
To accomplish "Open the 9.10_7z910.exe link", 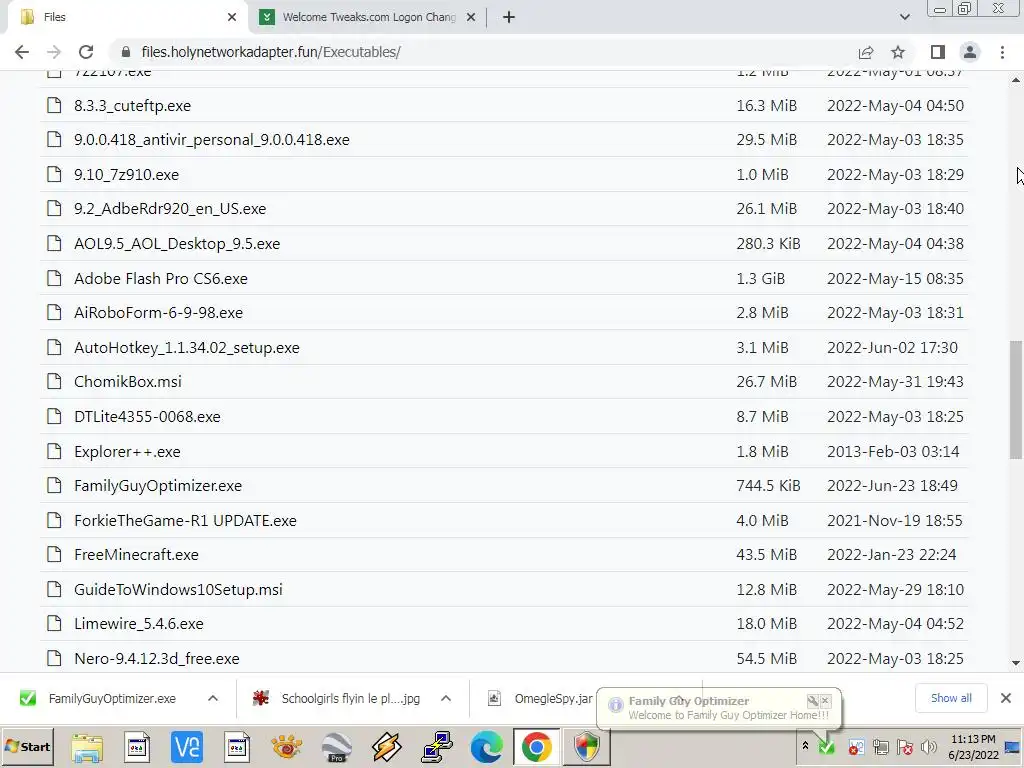I will pos(126,175).
